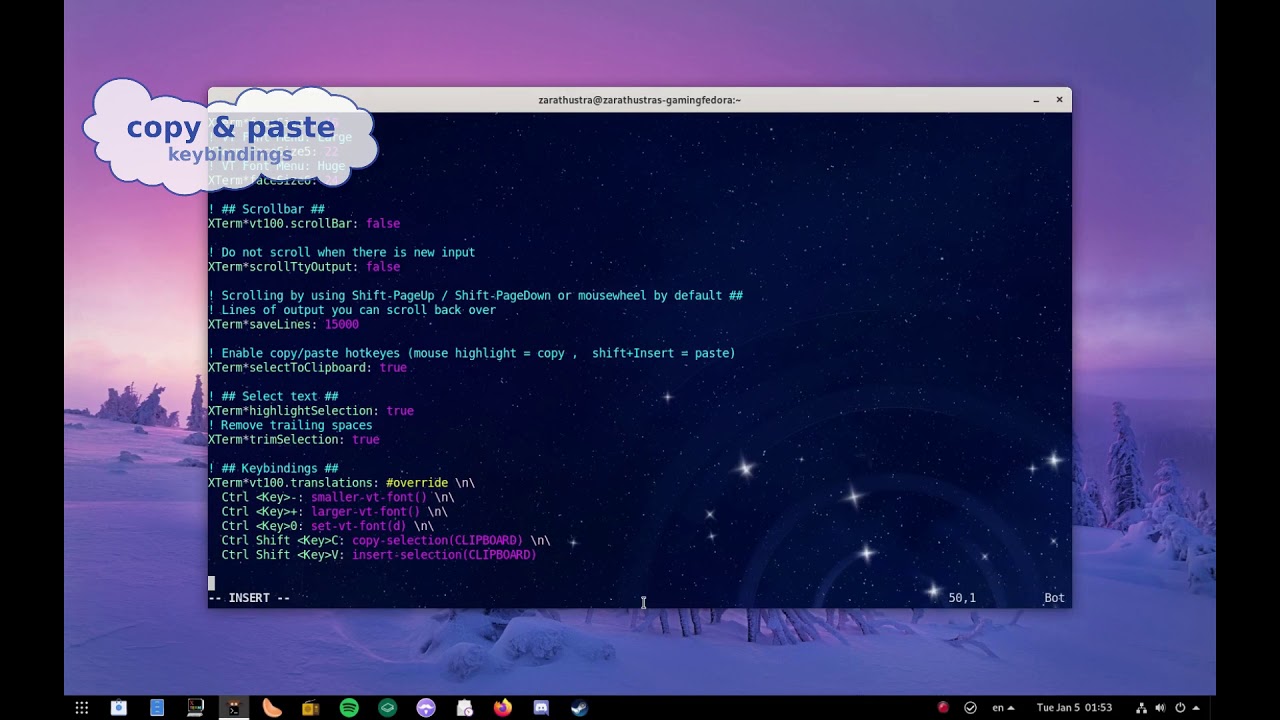
Task: Click the terminal title 'zarathustra@zarathustras-gamingfedora:~'
Action: tap(639, 100)
